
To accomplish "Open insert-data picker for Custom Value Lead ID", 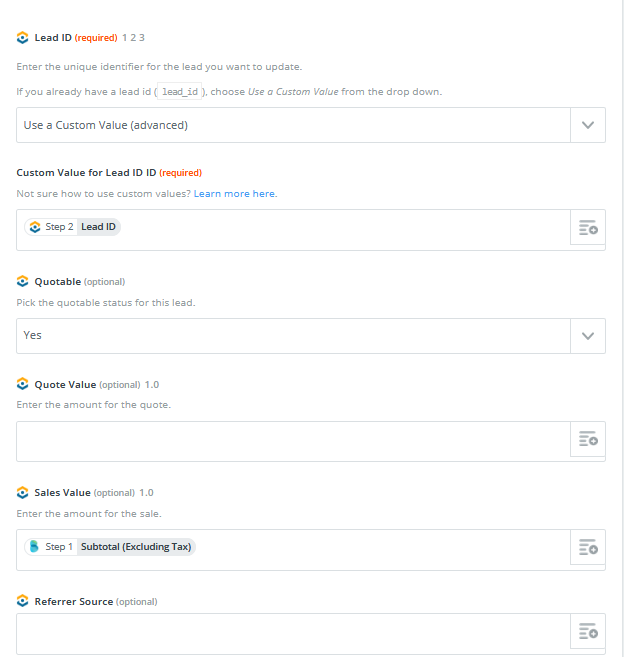I will [x=588, y=228].
